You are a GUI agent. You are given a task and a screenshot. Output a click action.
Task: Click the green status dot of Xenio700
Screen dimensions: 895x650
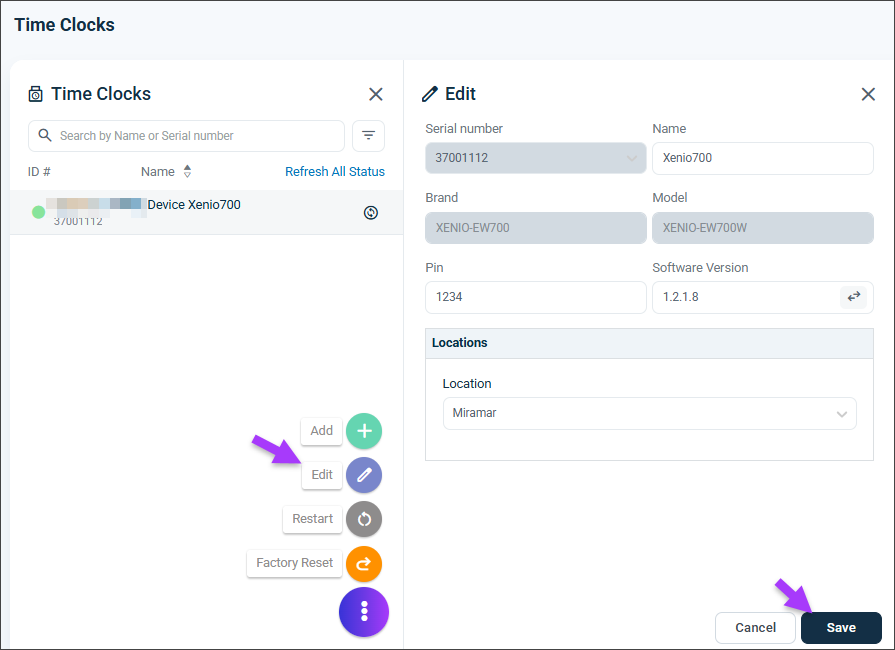[38, 212]
